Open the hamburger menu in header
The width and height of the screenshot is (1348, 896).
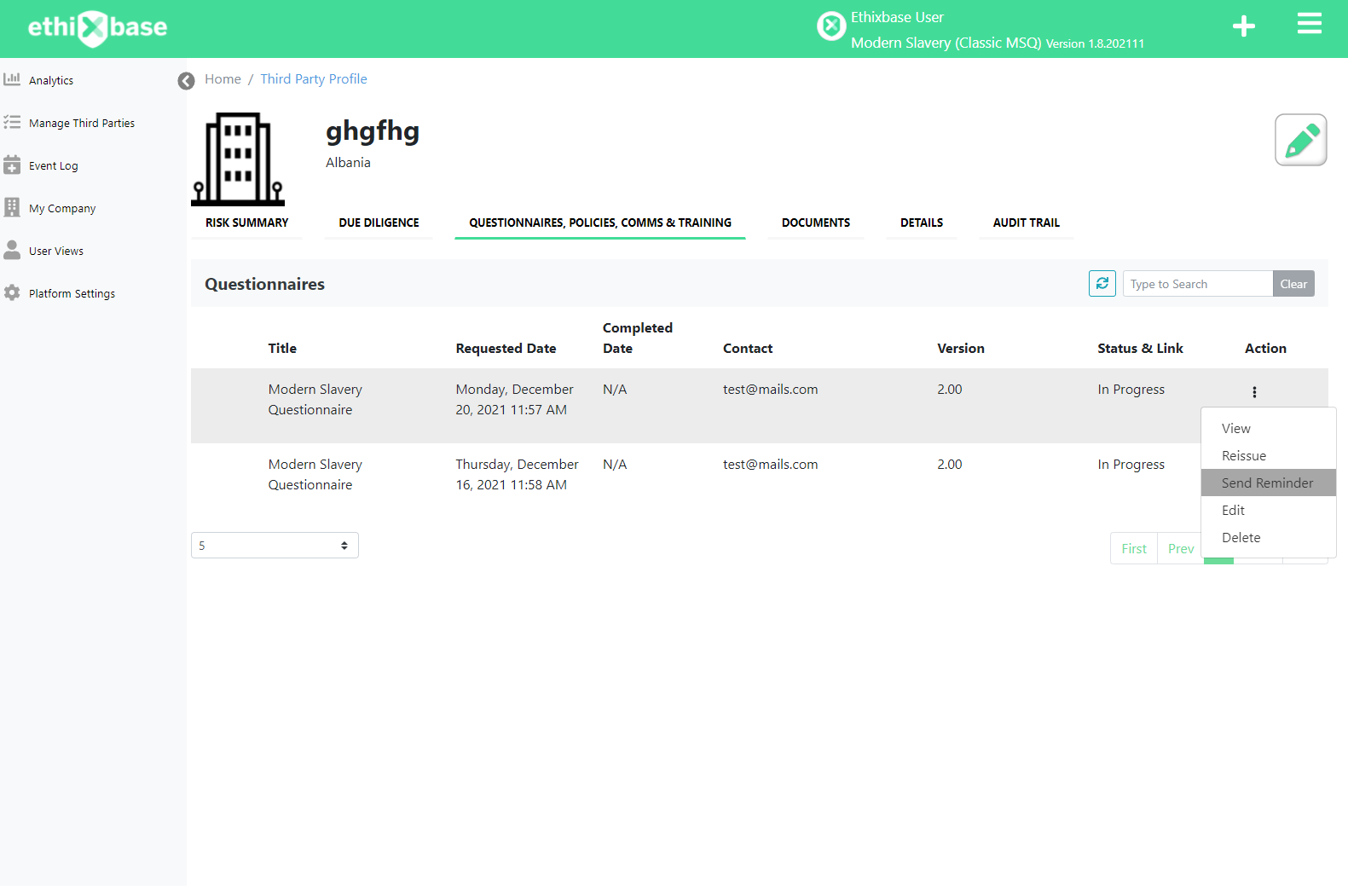(1310, 24)
